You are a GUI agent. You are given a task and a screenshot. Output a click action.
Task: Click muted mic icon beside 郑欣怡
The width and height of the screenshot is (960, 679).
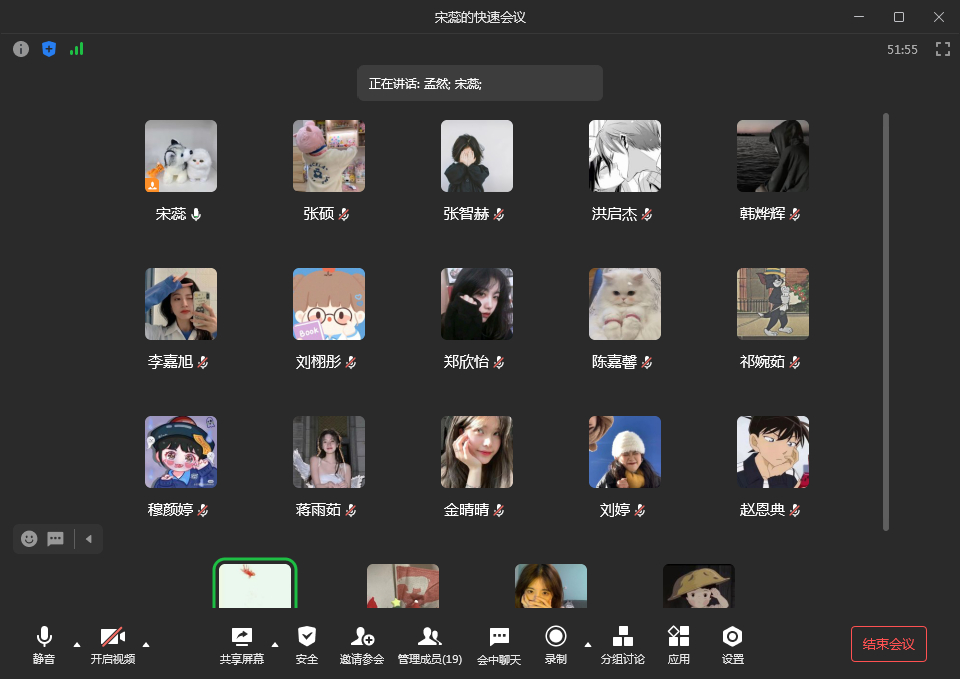499,362
